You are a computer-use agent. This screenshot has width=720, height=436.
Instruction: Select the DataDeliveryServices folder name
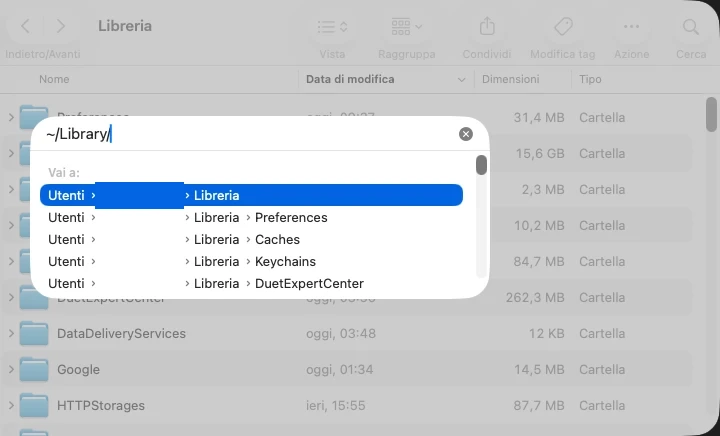pos(121,334)
